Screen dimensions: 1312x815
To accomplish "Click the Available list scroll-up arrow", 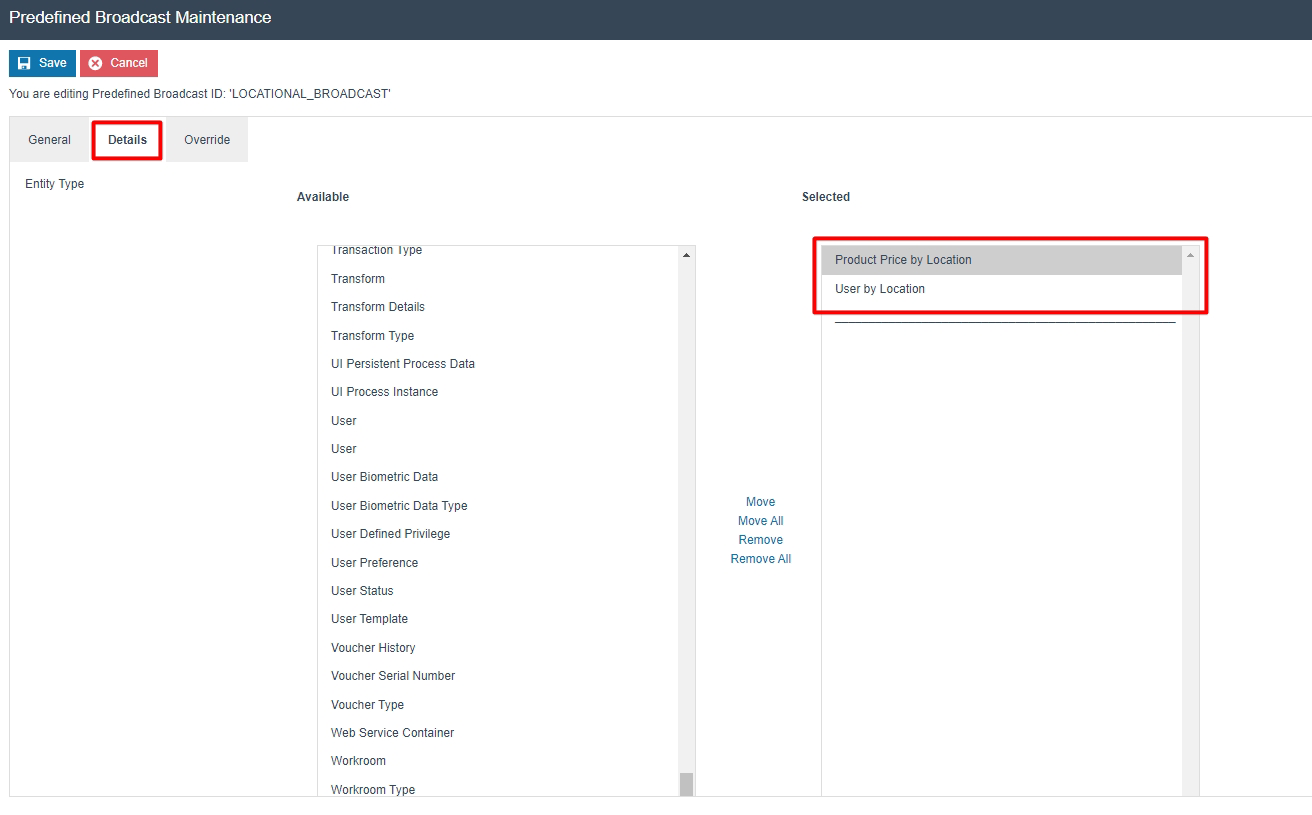I will [685, 254].
